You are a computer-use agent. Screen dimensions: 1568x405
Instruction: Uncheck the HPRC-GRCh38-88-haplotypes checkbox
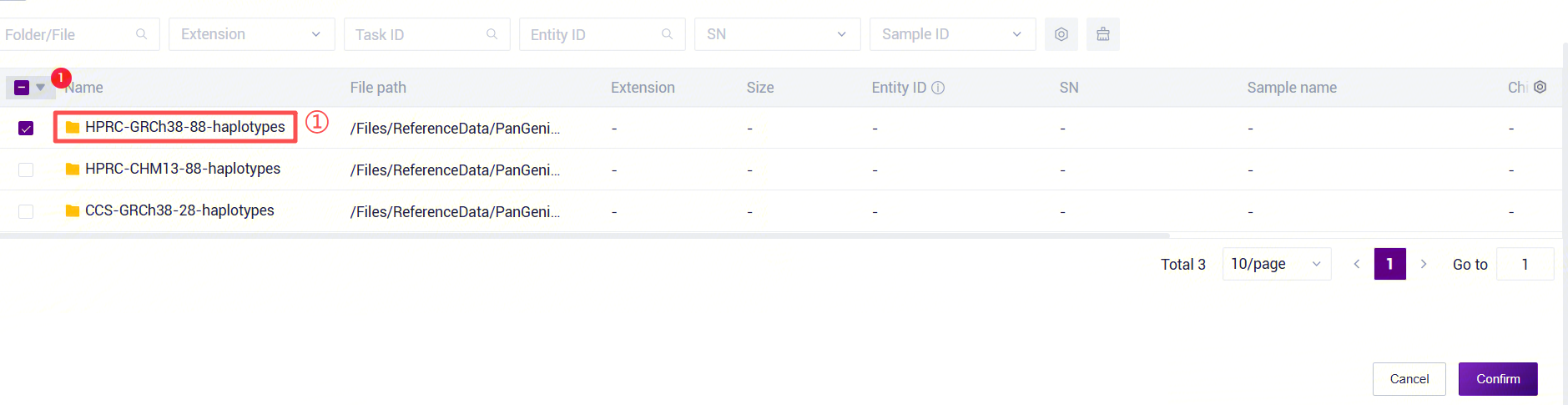pos(26,128)
